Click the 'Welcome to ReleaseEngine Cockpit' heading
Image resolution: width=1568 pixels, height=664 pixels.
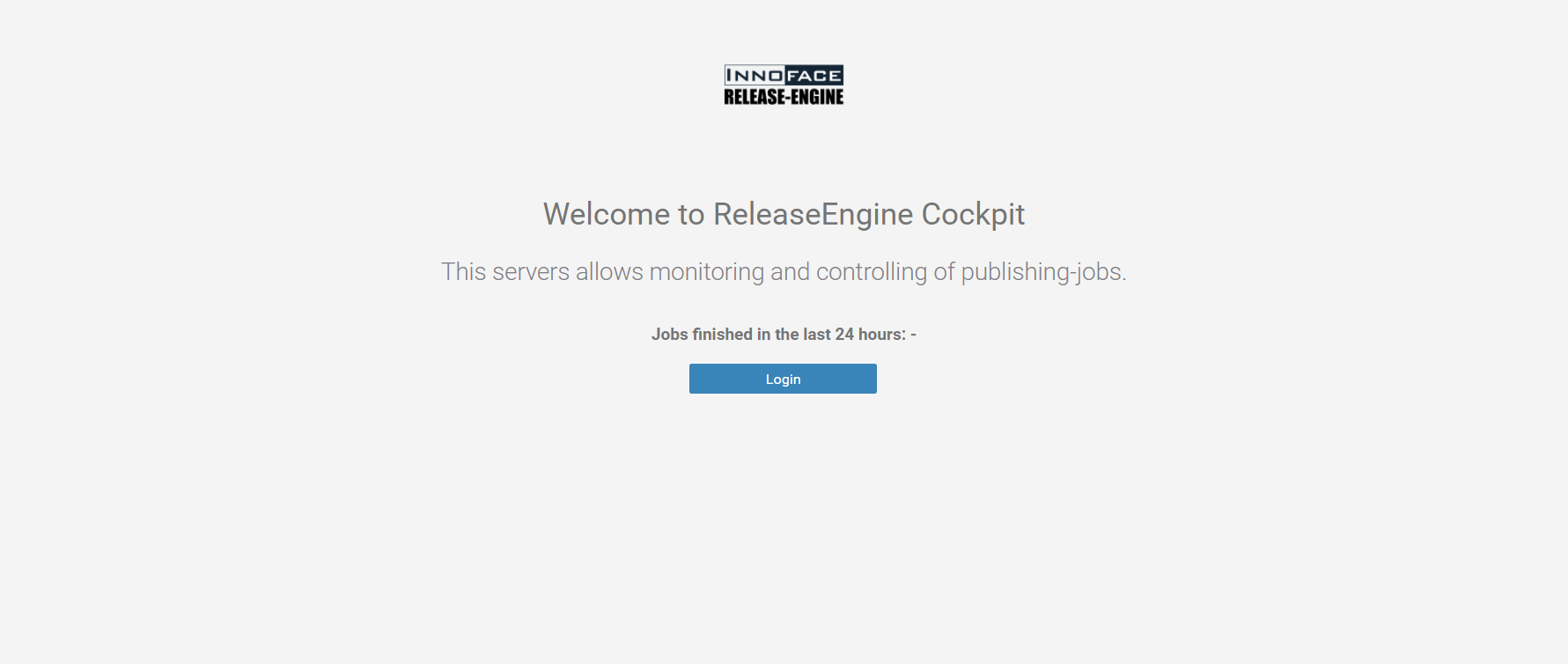pyautogui.click(x=784, y=214)
